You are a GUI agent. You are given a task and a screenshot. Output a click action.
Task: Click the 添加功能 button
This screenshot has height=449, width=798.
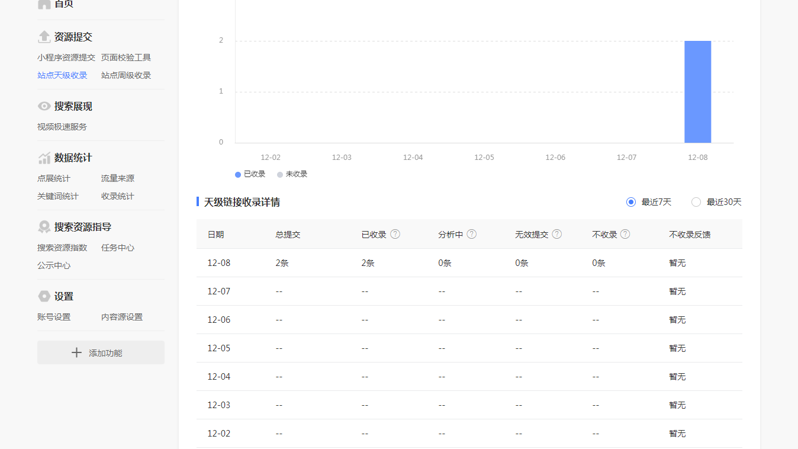101,353
